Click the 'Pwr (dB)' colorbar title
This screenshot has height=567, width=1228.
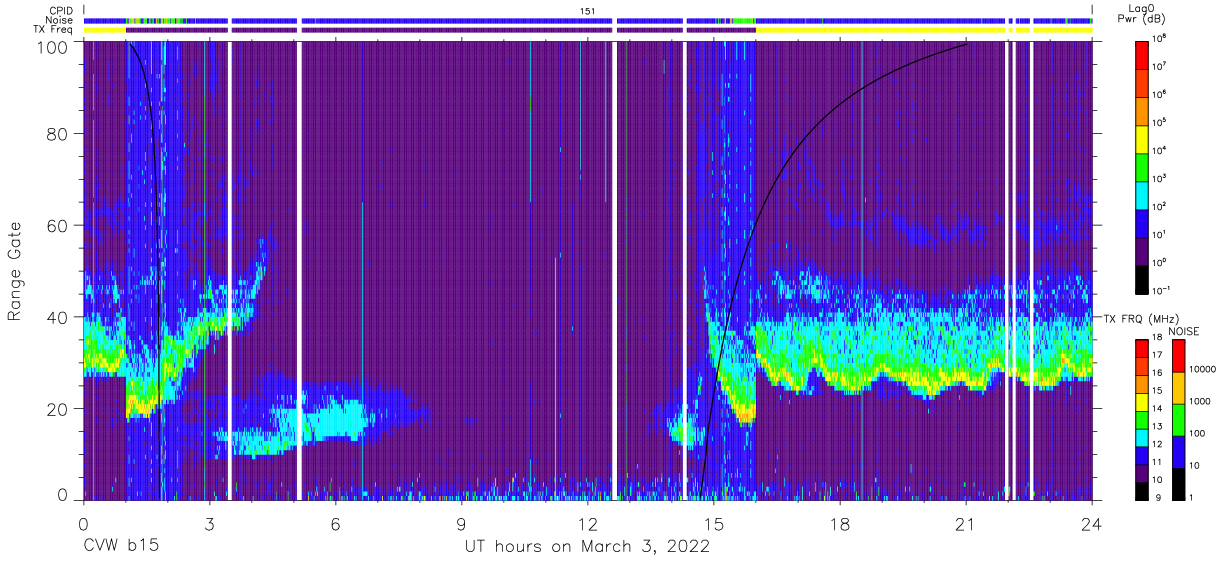tap(1142, 19)
